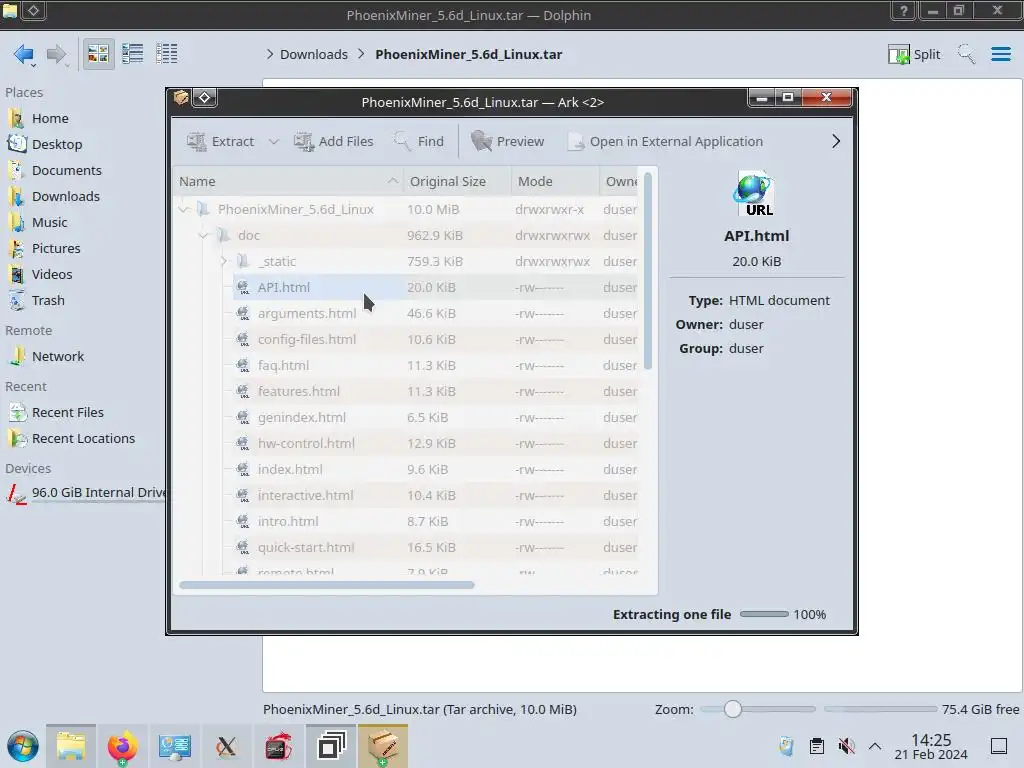Open Network in Remote section

tap(57, 357)
